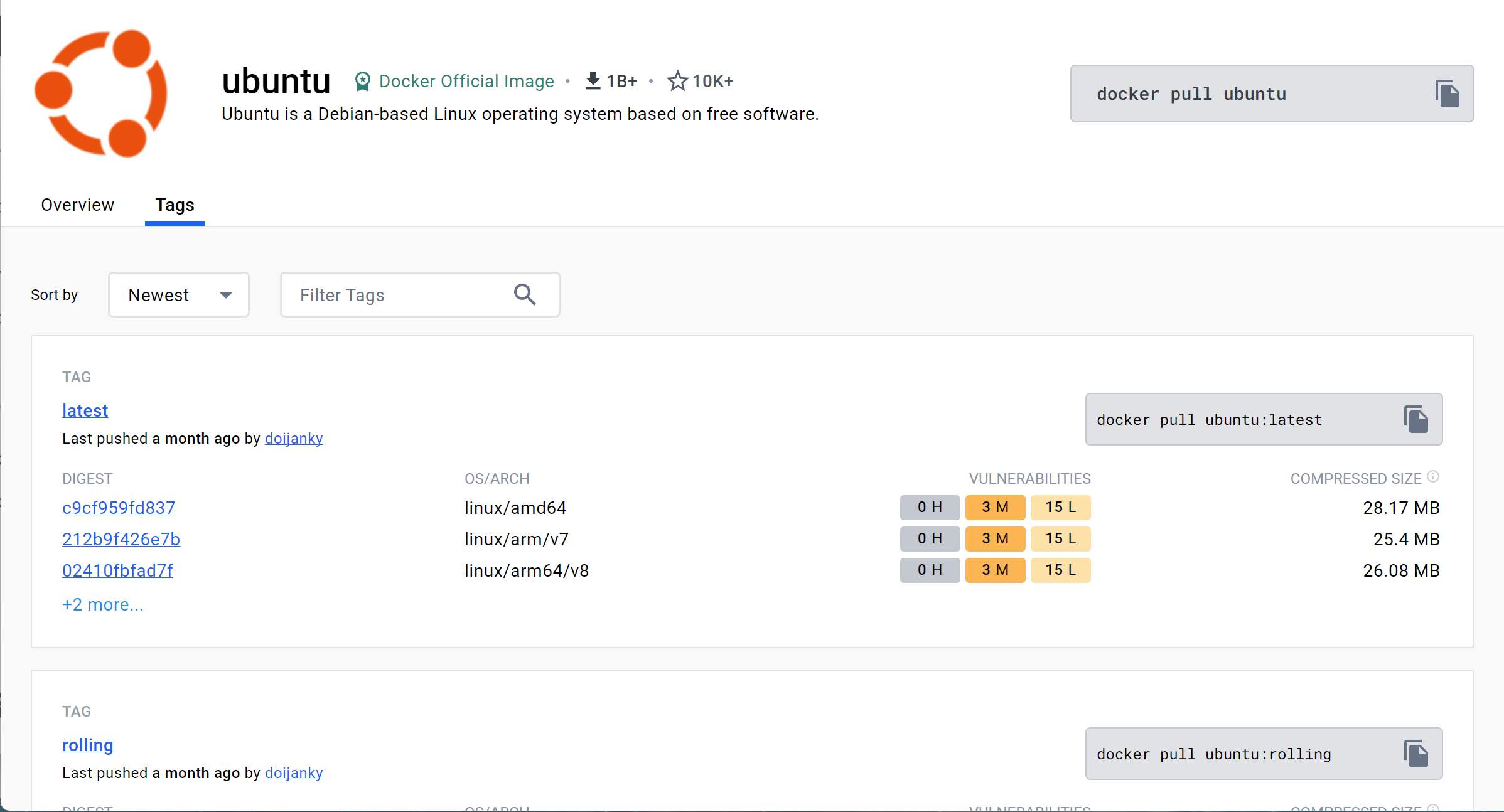1504x812 pixels.
Task: Select the Tags tab
Action: [175, 205]
